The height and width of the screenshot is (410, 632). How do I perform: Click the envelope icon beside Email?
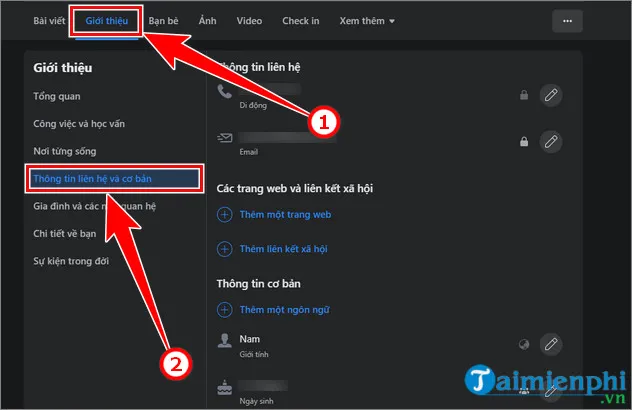coord(225,138)
